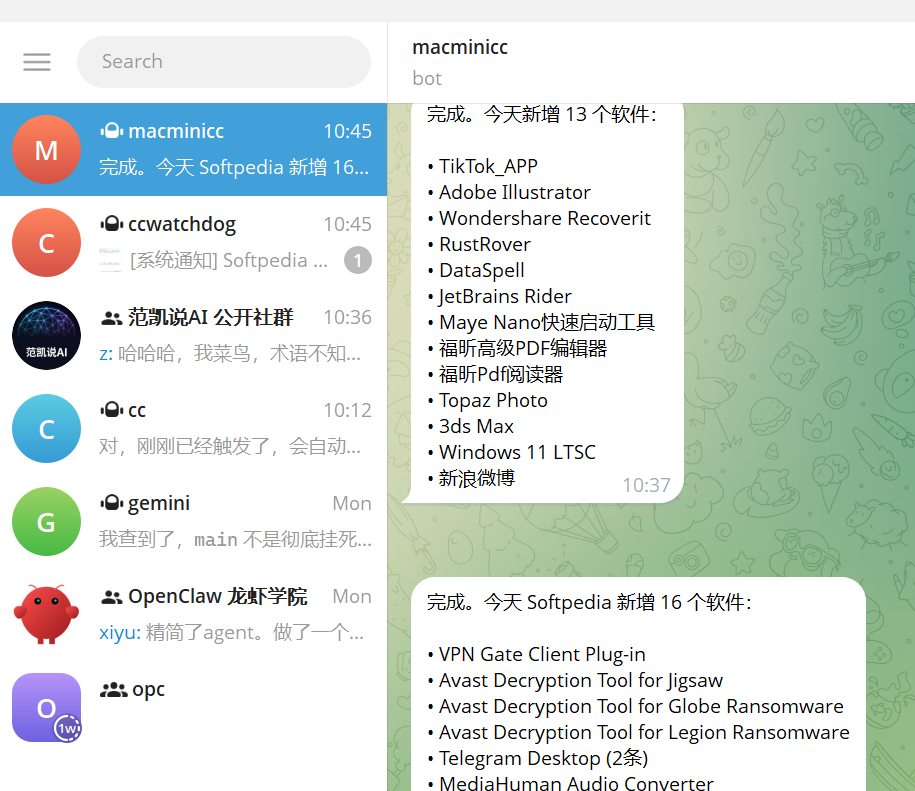Open the hamburger main menu
Screen dimensions: 915x791
[x=37, y=61]
